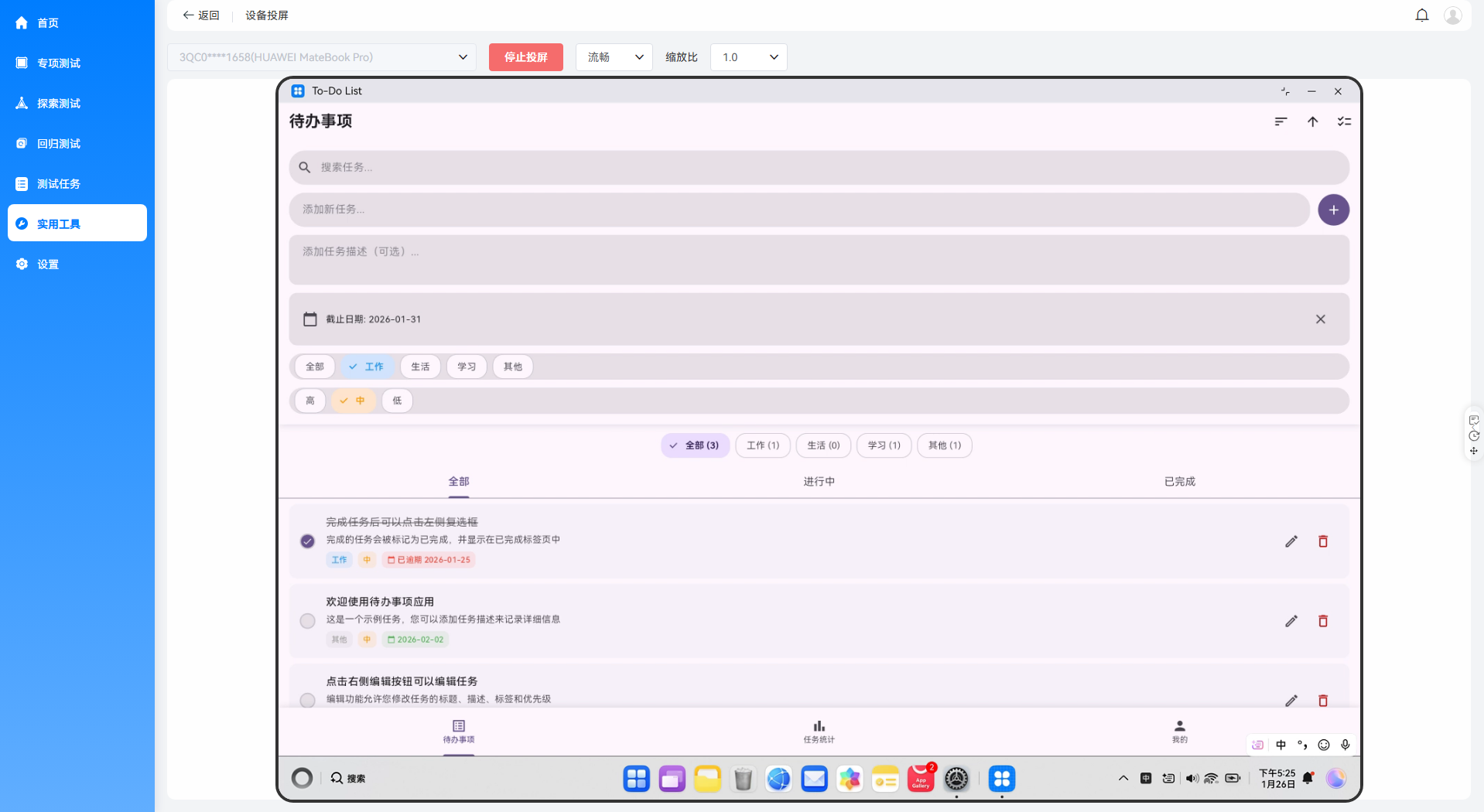
Task: Filter tasks by 生活 (0)
Action: pos(823,445)
